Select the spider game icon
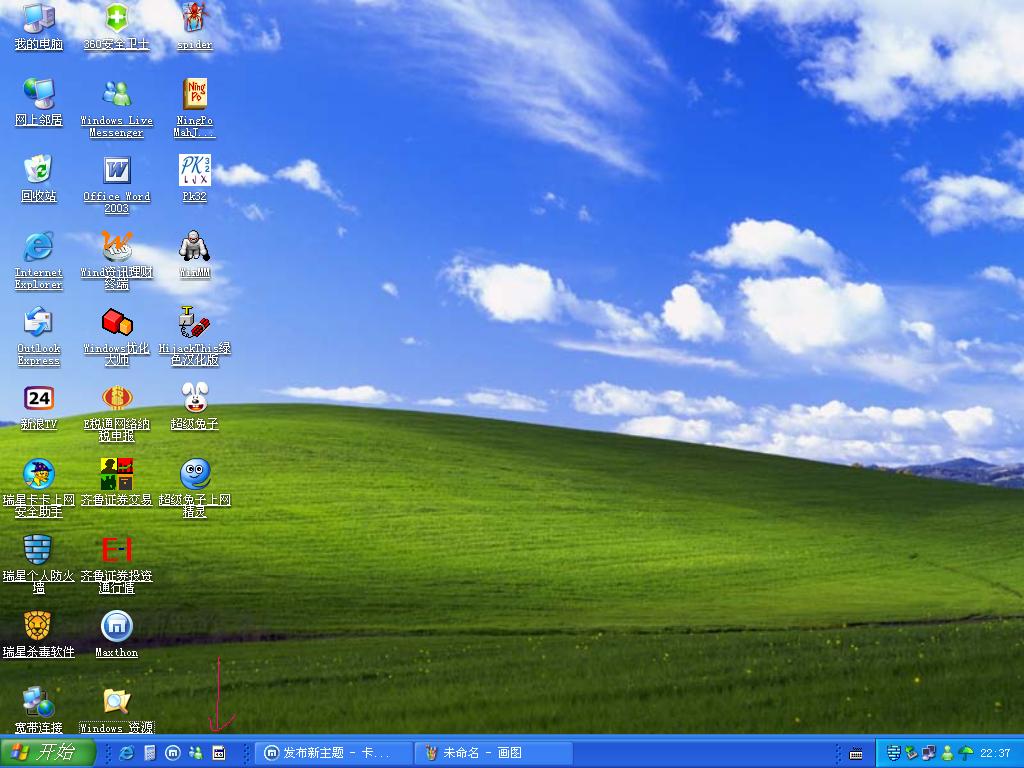The image size is (1024, 768). pos(194,18)
